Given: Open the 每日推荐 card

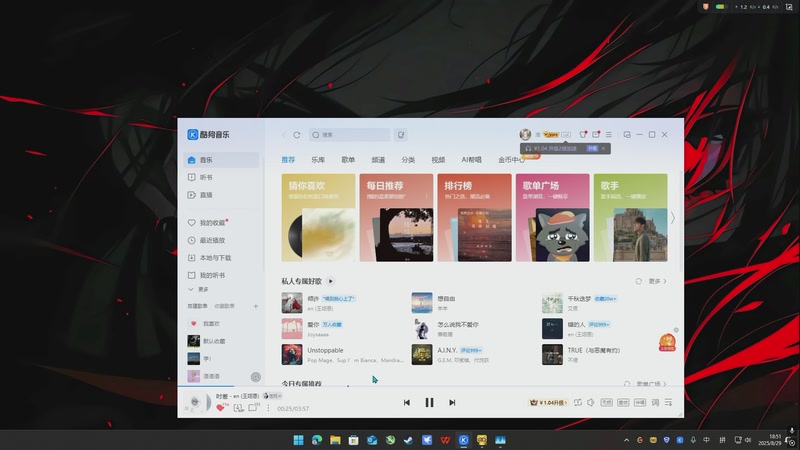Looking at the screenshot, I should click(x=396, y=218).
